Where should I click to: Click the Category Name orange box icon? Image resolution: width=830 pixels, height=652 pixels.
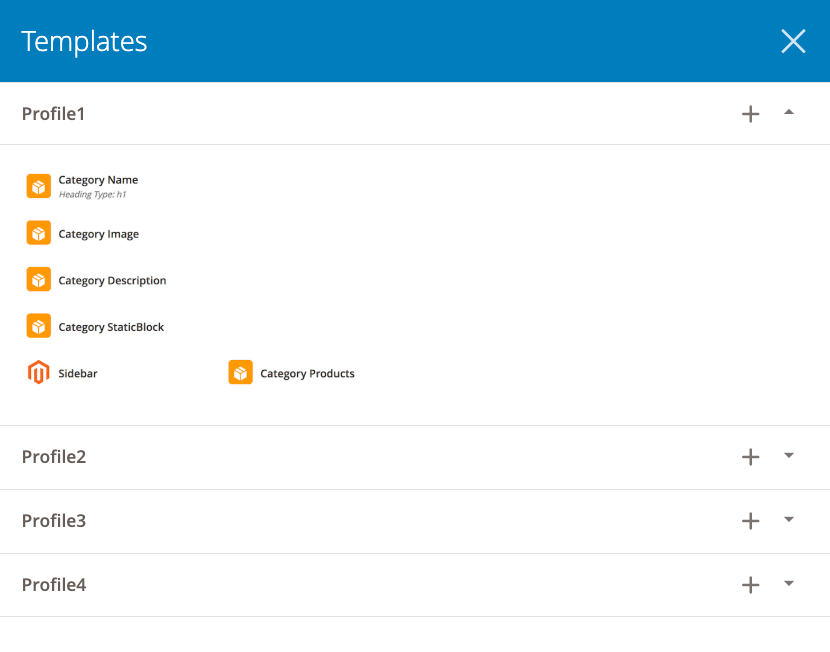(x=39, y=186)
